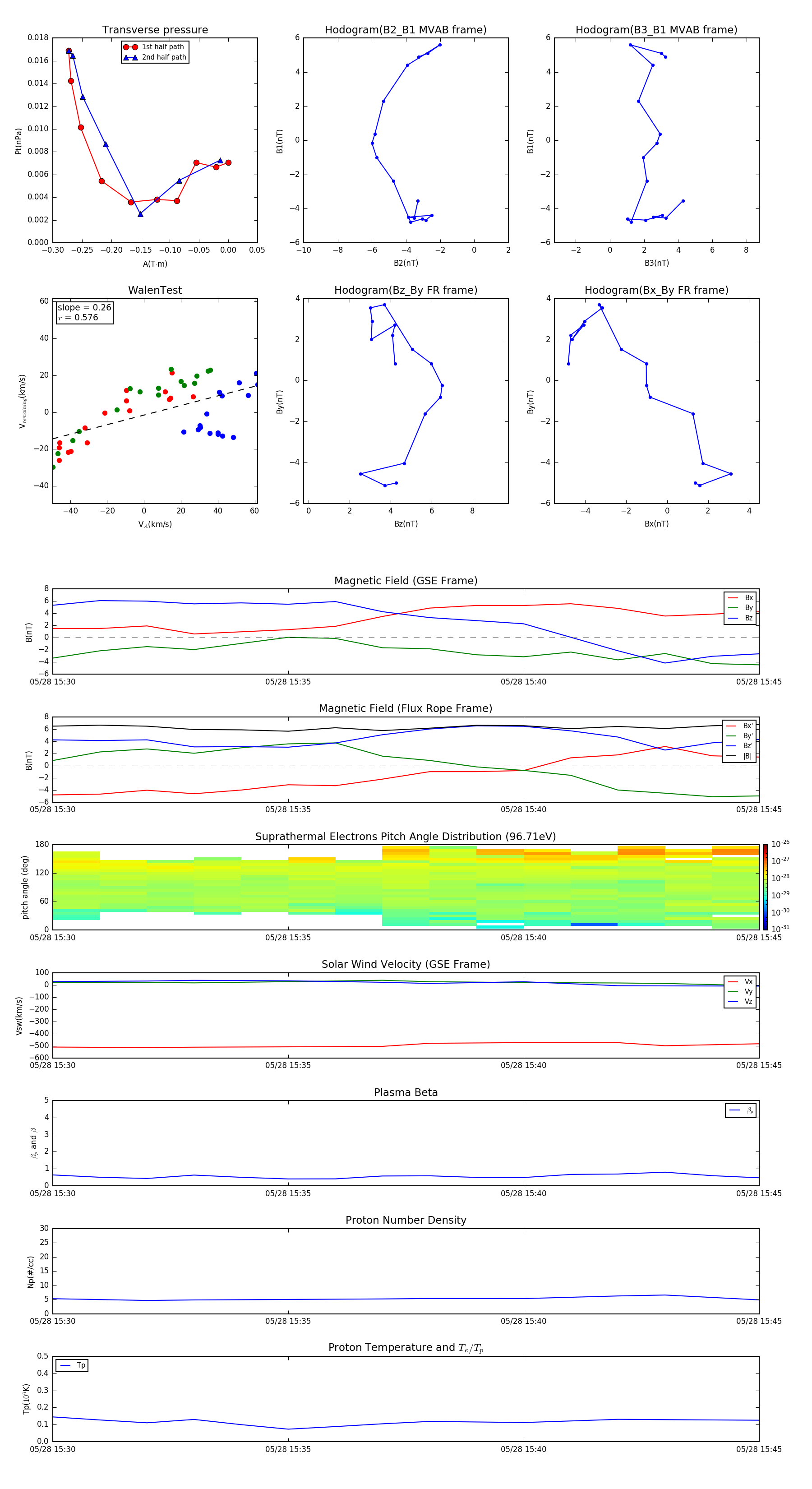
Task: Click the Bz entry in the GSE magnetic field legend
Action: 740,619
